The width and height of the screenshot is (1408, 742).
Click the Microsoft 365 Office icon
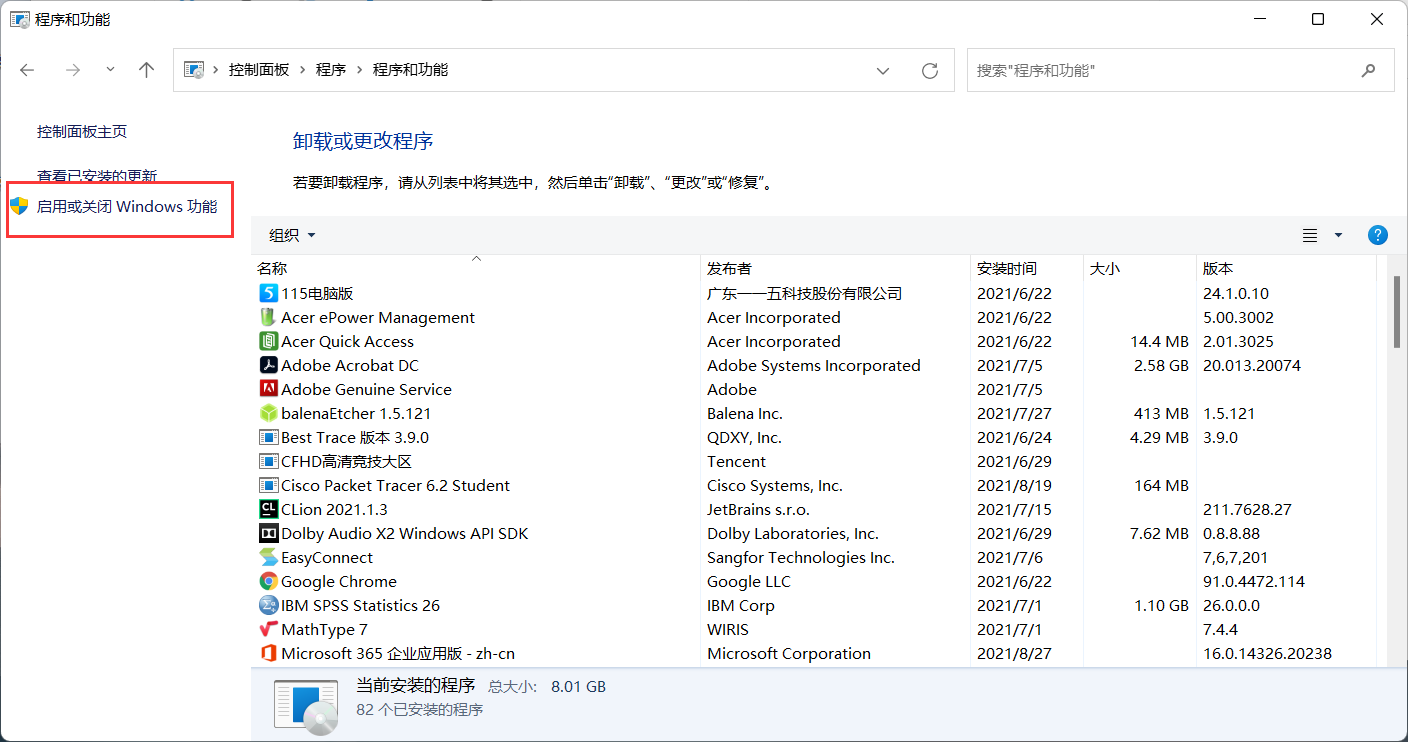(268, 654)
